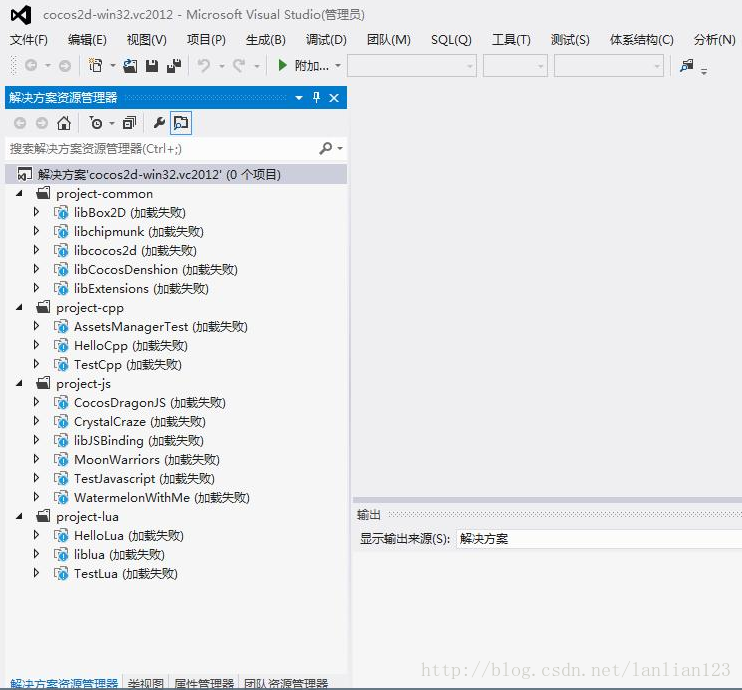742x690 pixels.
Task: Open the 文件(F) menu
Action: tap(28, 40)
